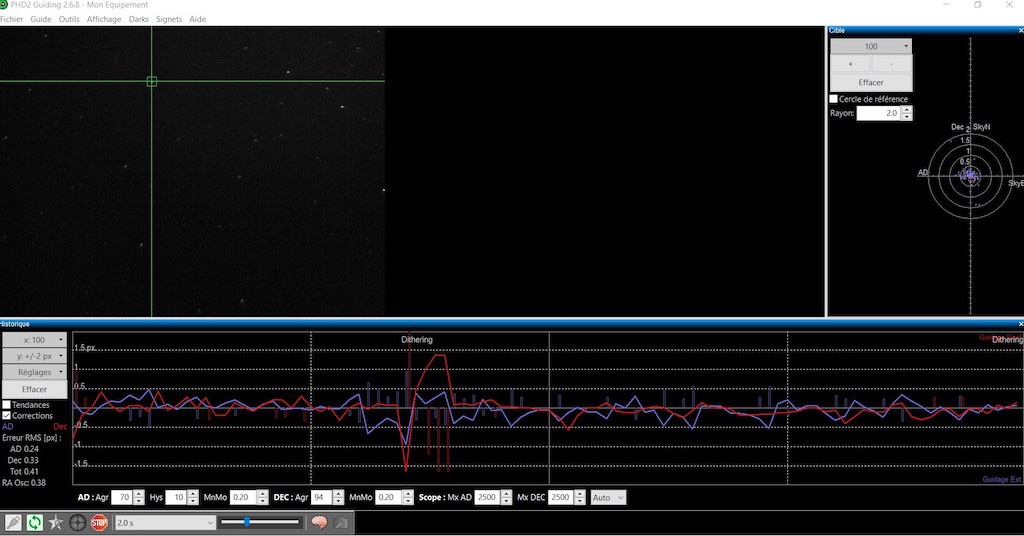Enable the Cercle de référence checkbox
Viewport: 1024px width, 536px height.
coord(833,99)
